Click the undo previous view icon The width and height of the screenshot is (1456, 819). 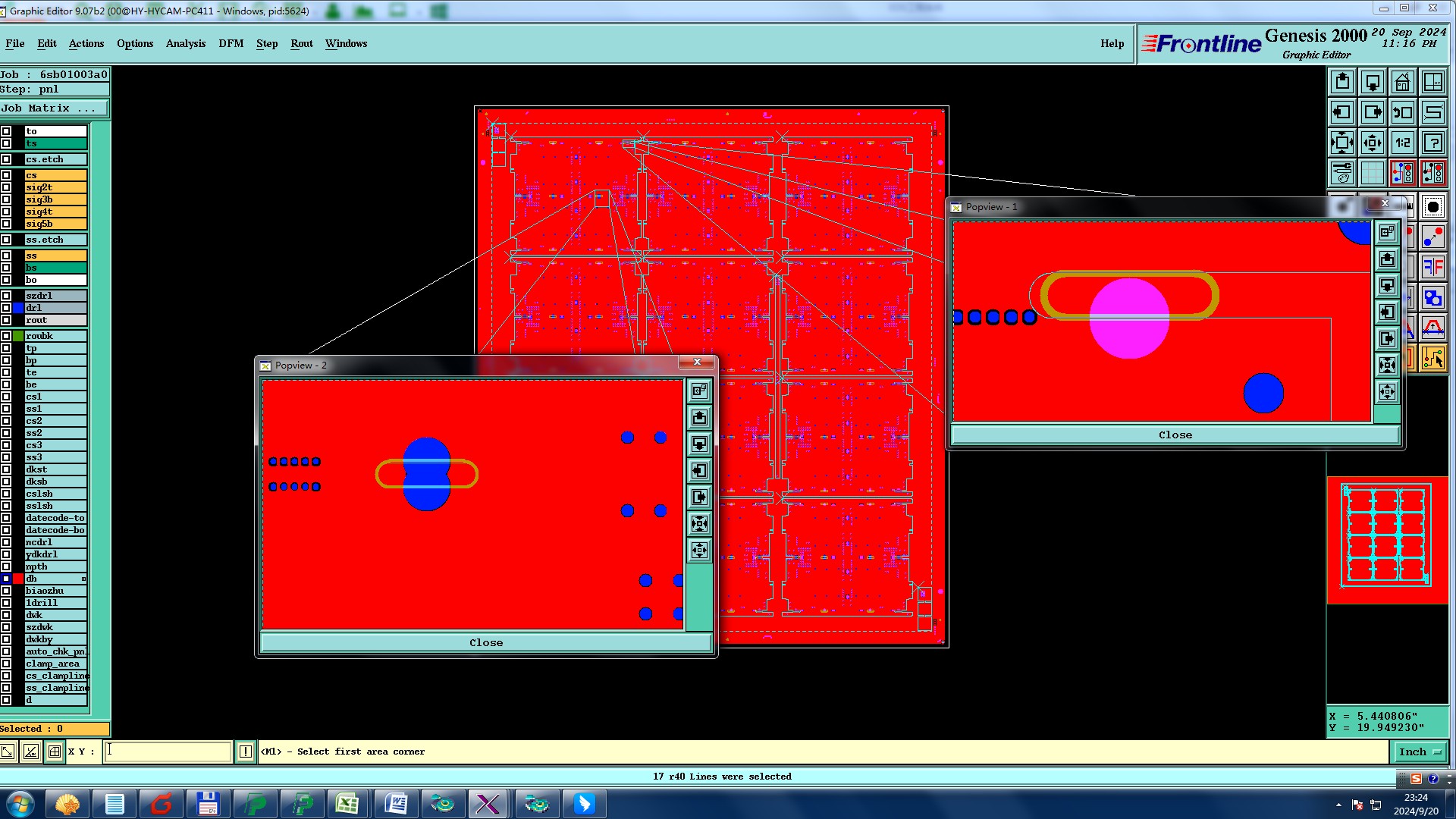coord(1402,112)
